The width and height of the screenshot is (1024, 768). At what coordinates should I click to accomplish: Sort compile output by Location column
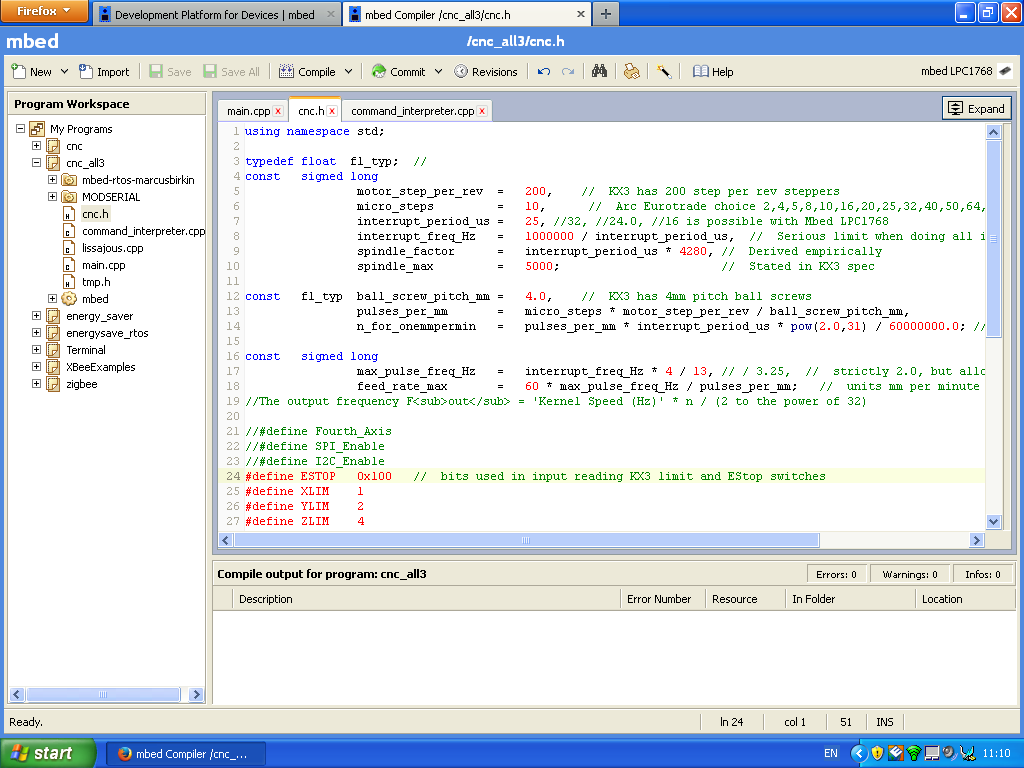[965, 599]
